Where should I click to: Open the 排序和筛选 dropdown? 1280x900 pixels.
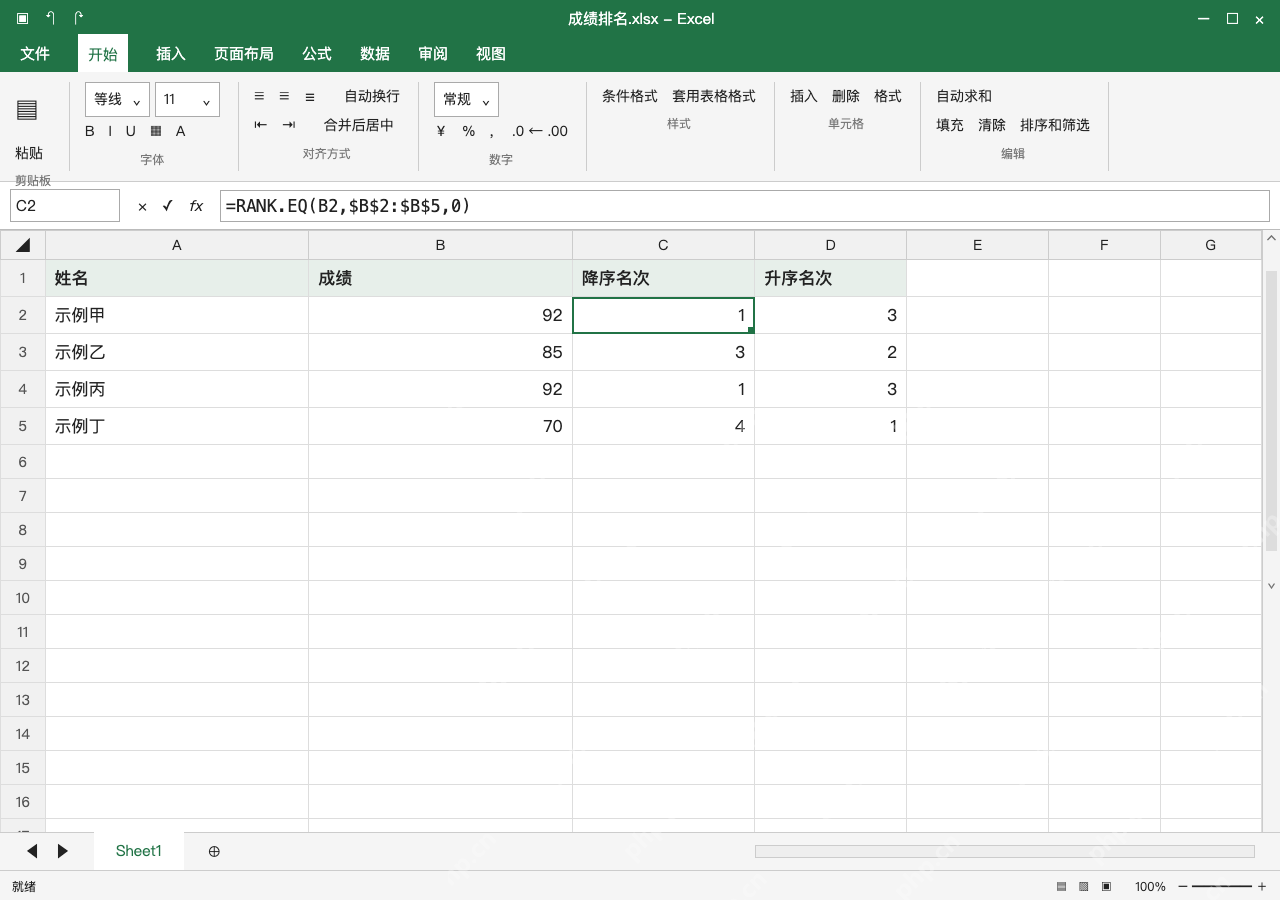pyautogui.click(x=1055, y=125)
